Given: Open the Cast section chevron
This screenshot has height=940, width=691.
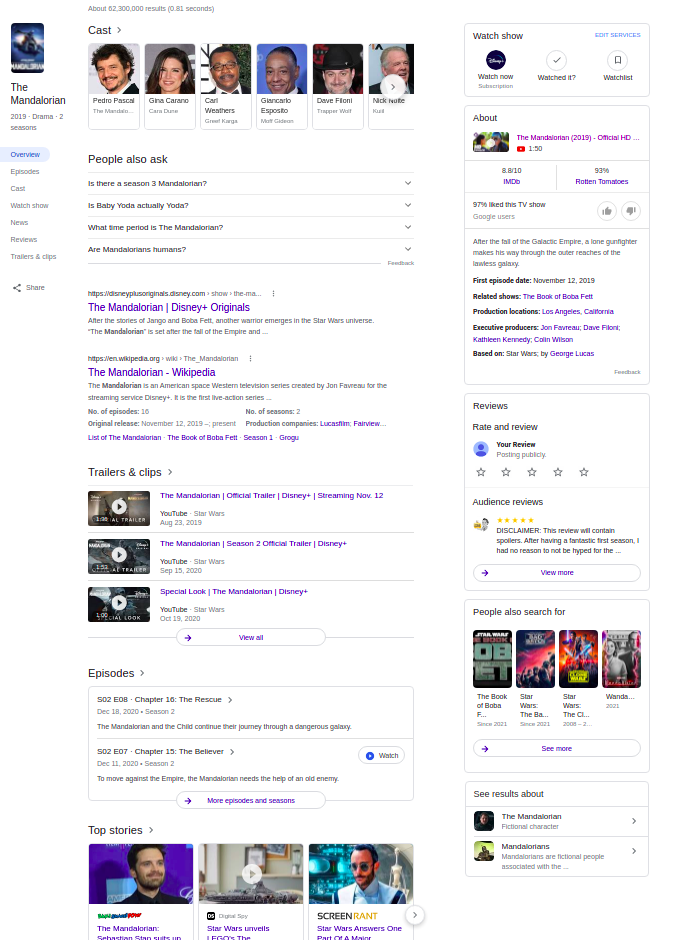Looking at the screenshot, I should click(x=119, y=30).
